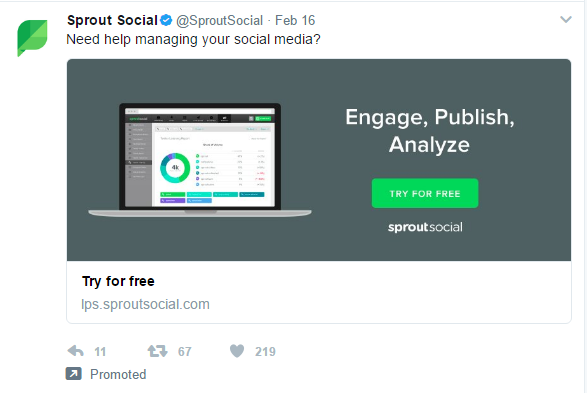Click the blue verified badge icon
The image size is (587, 393).
[x=166, y=20]
